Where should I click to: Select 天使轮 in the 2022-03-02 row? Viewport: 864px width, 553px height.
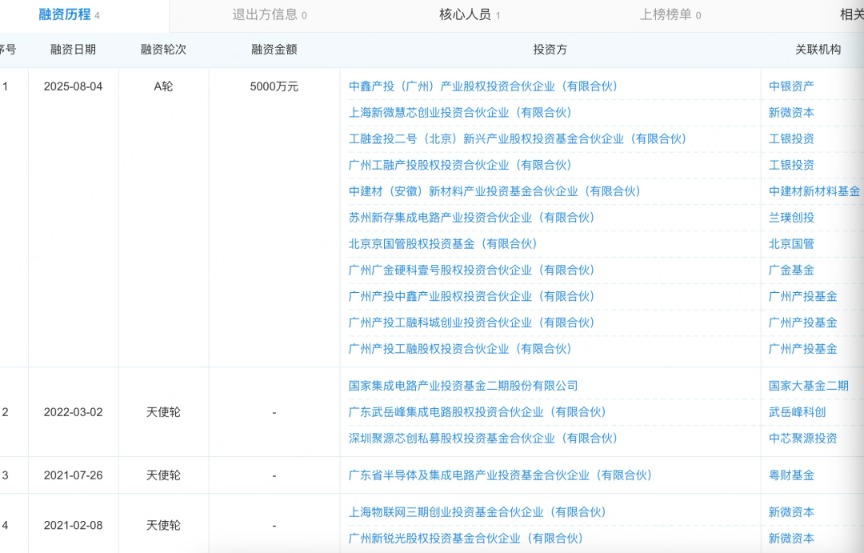163,412
